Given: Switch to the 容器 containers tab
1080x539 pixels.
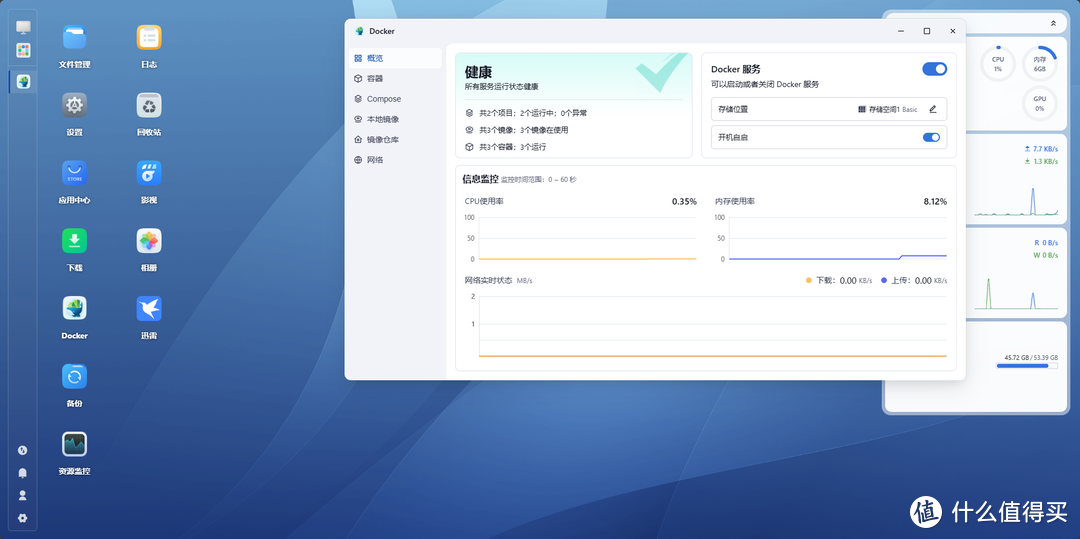Looking at the screenshot, I should point(395,78).
